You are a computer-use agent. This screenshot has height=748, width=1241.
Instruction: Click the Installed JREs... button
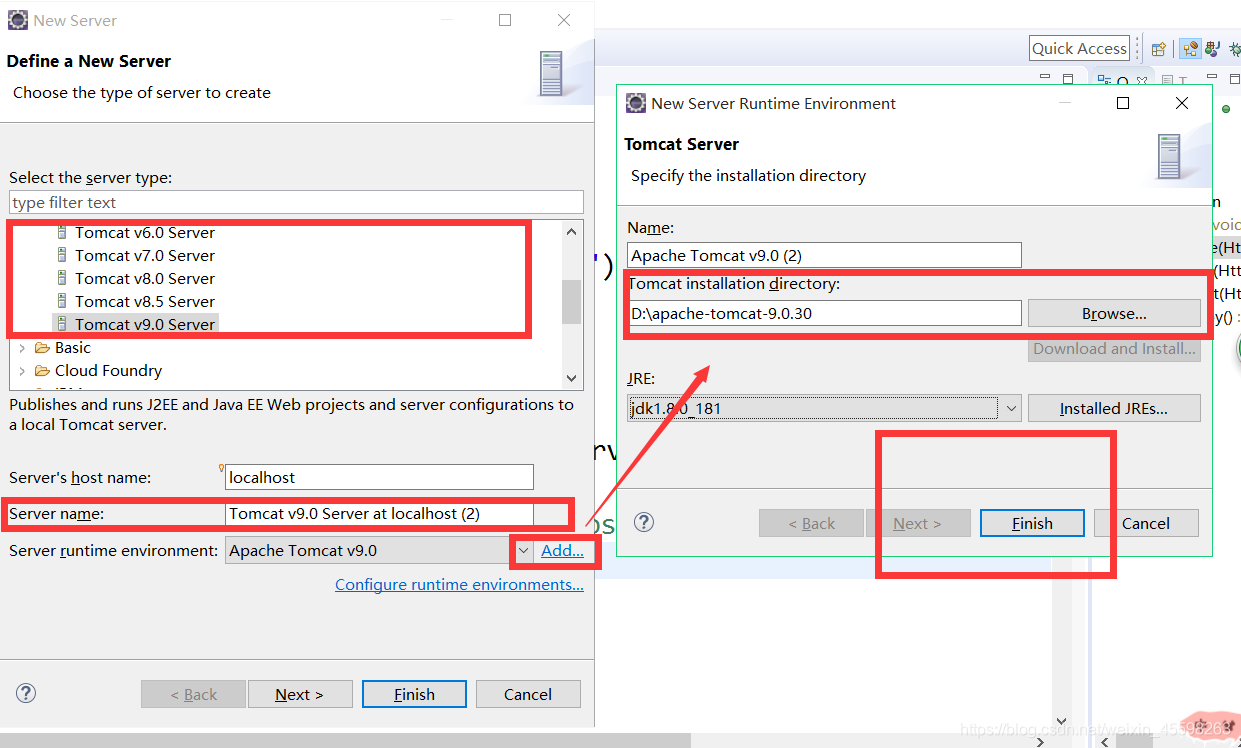click(1114, 408)
